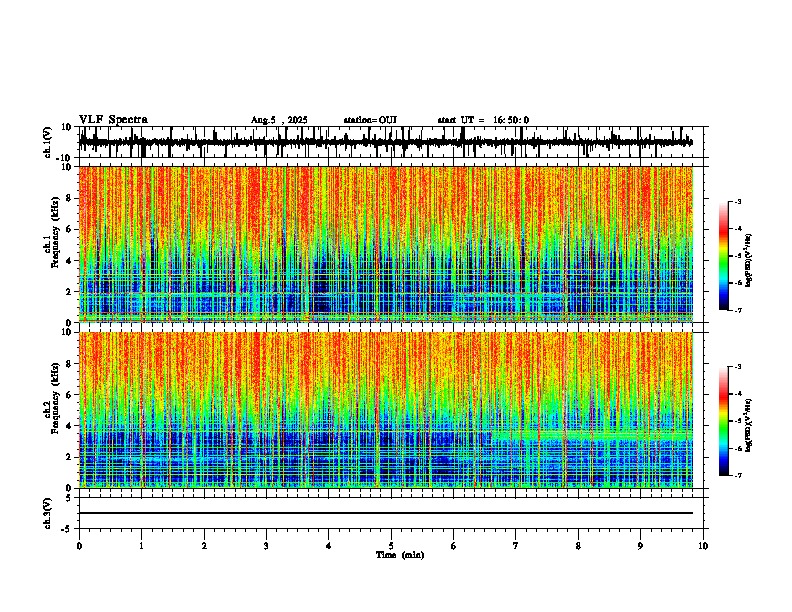792x612 pixels.
Task: Click the "-3" label on ch.2 color scale
Action: (x=738, y=367)
